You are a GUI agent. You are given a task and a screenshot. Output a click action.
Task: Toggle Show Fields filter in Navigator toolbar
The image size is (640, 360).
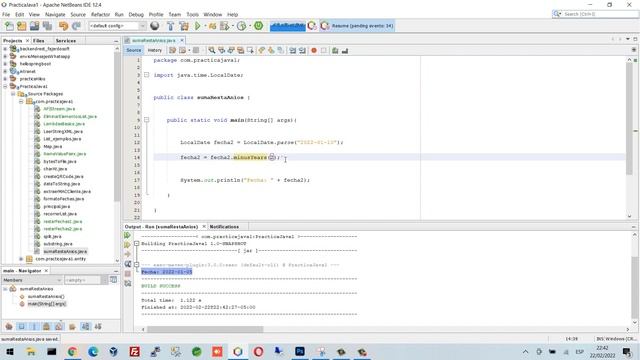[x=22, y=327]
